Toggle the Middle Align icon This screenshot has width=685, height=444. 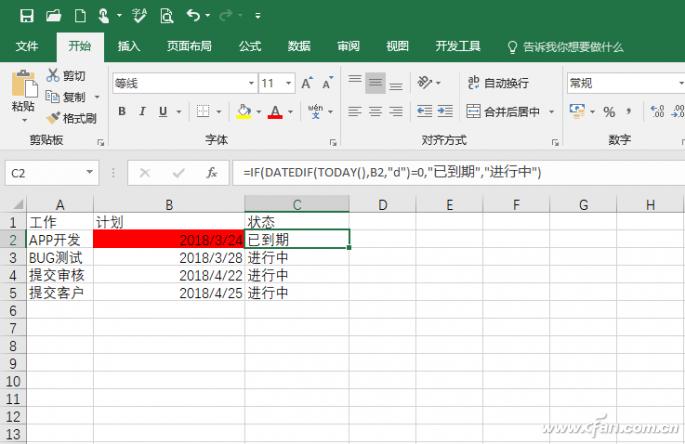point(375,83)
